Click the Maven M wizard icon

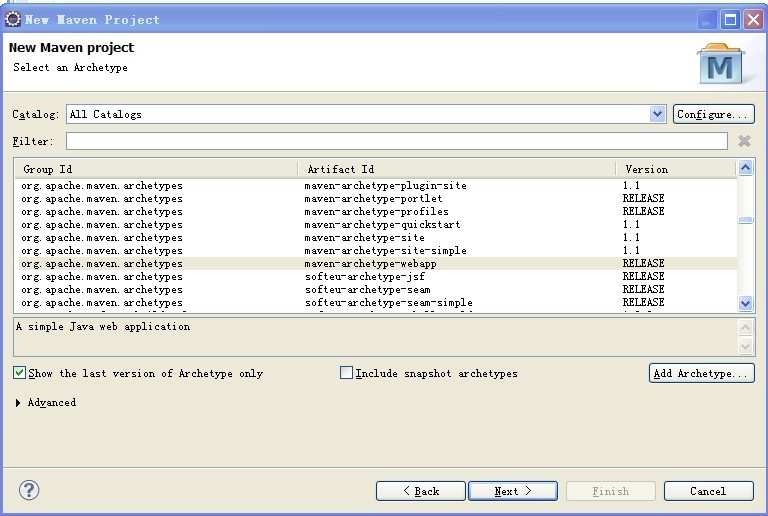(720, 64)
